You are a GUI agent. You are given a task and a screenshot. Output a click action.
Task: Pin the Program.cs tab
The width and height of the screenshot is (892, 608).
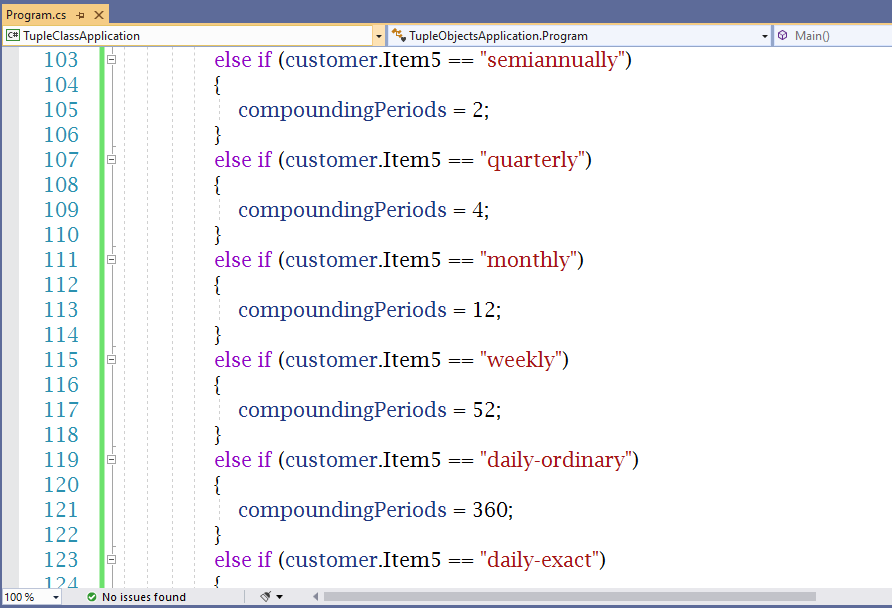point(80,15)
